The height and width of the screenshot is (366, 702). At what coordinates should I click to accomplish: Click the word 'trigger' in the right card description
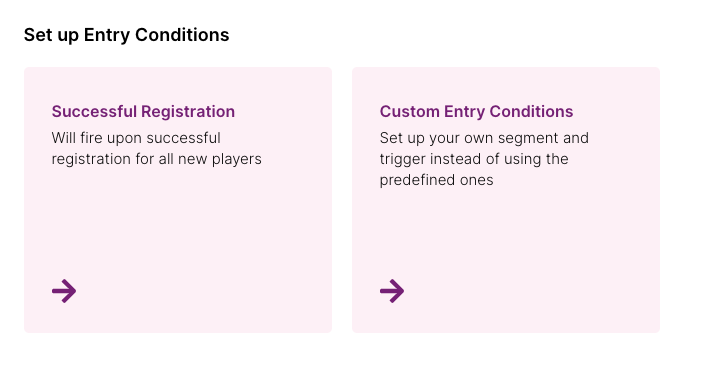[x=402, y=159]
